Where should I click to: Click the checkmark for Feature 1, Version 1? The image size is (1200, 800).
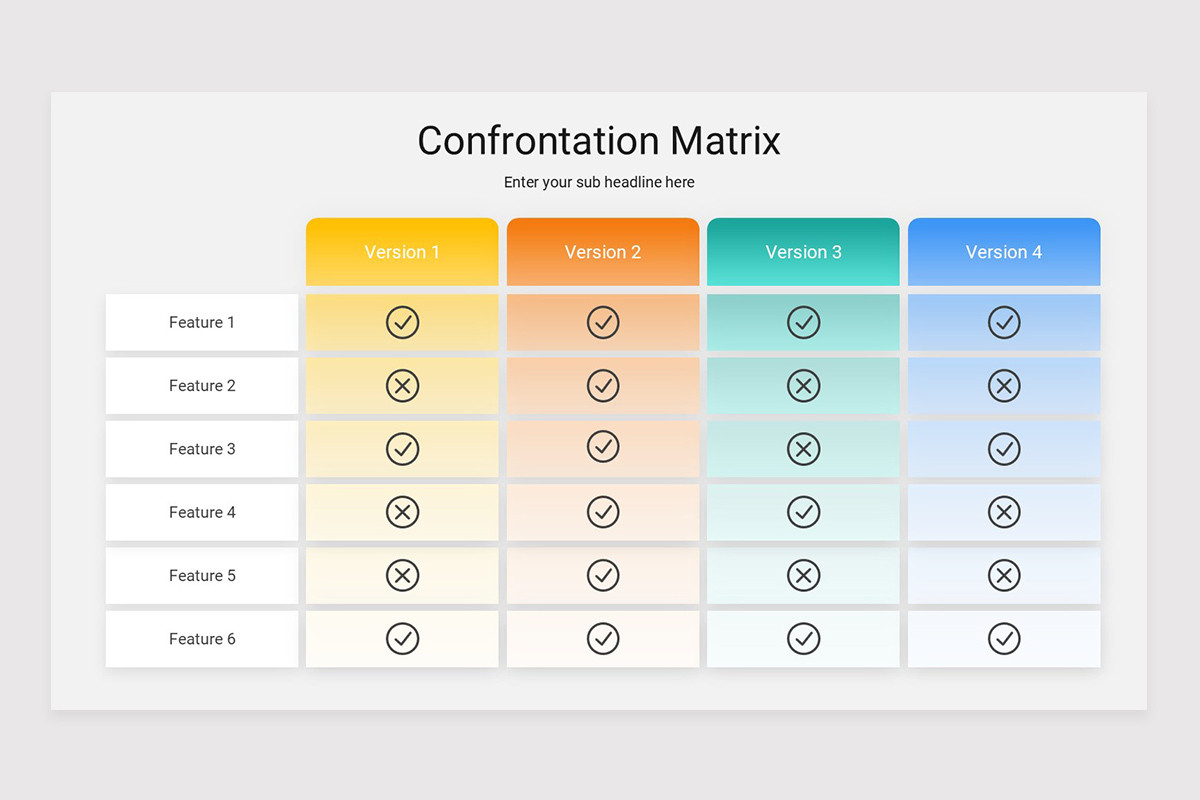click(402, 322)
